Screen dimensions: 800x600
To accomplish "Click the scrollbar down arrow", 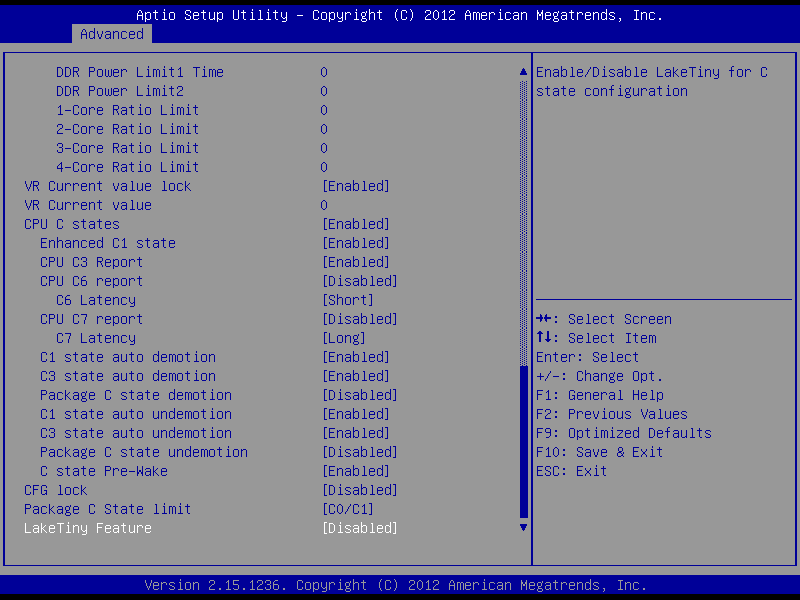I will [x=522, y=526].
